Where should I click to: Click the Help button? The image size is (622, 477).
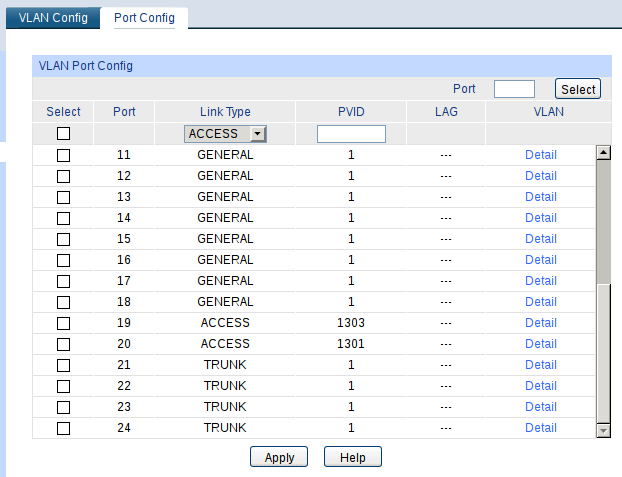(x=353, y=457)
